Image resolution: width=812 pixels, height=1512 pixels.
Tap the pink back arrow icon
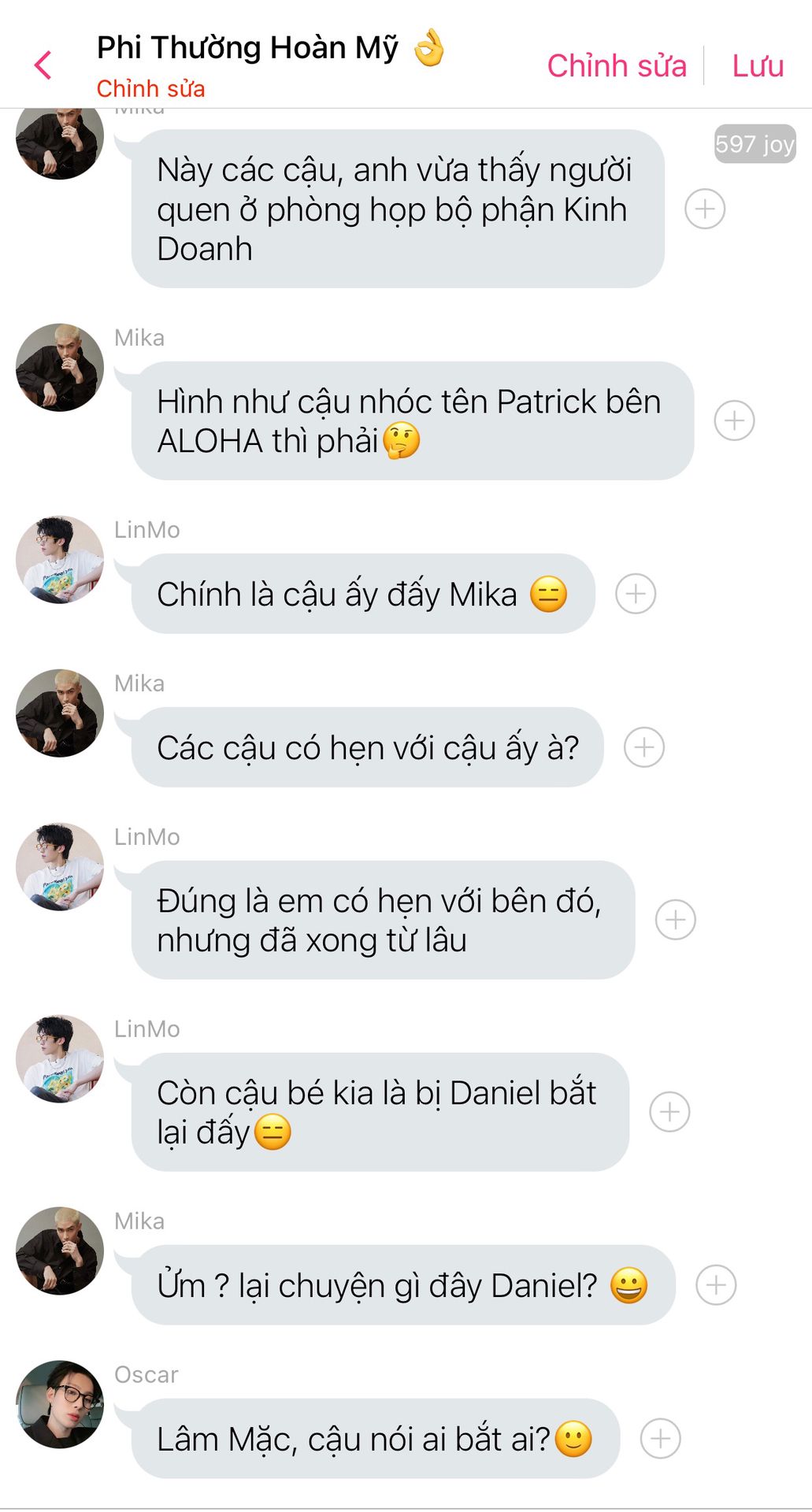point(43,65)
